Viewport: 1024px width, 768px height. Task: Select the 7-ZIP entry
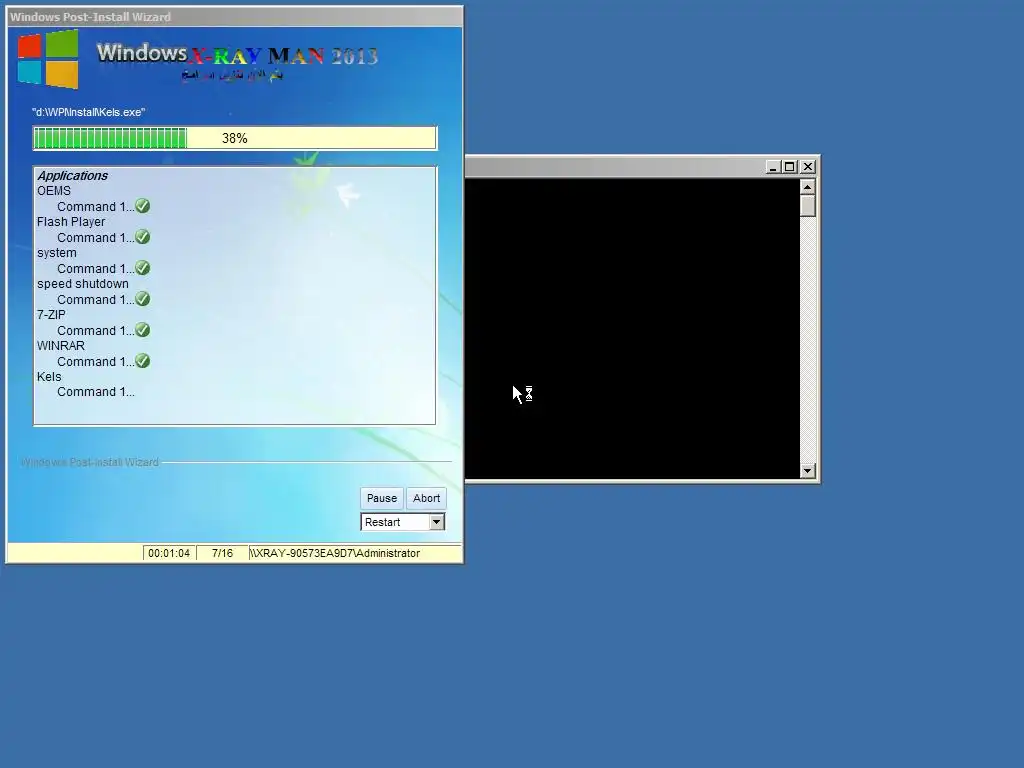(x=51, y=315)
